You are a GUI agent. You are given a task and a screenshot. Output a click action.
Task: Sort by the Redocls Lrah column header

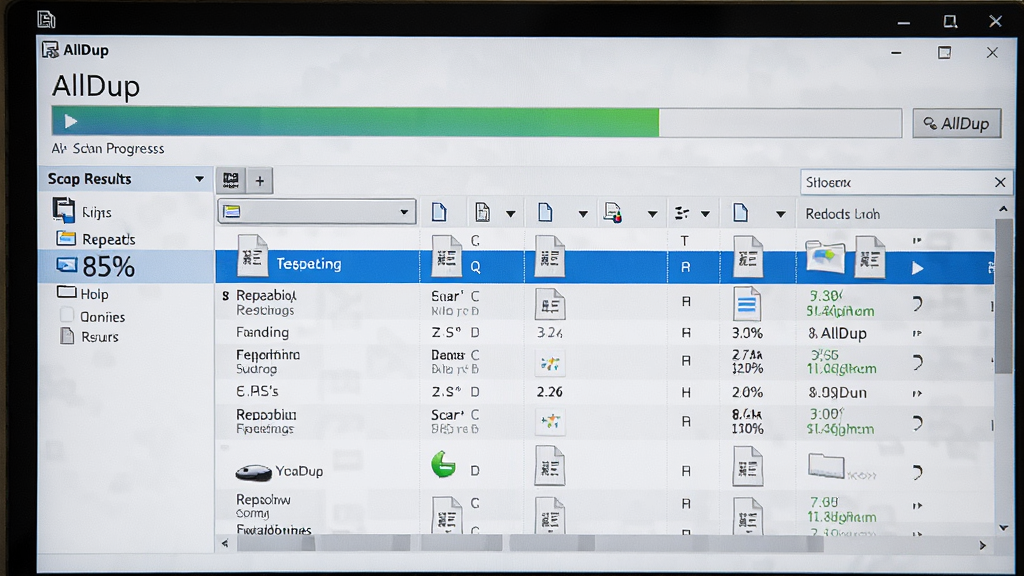point(842,214)
